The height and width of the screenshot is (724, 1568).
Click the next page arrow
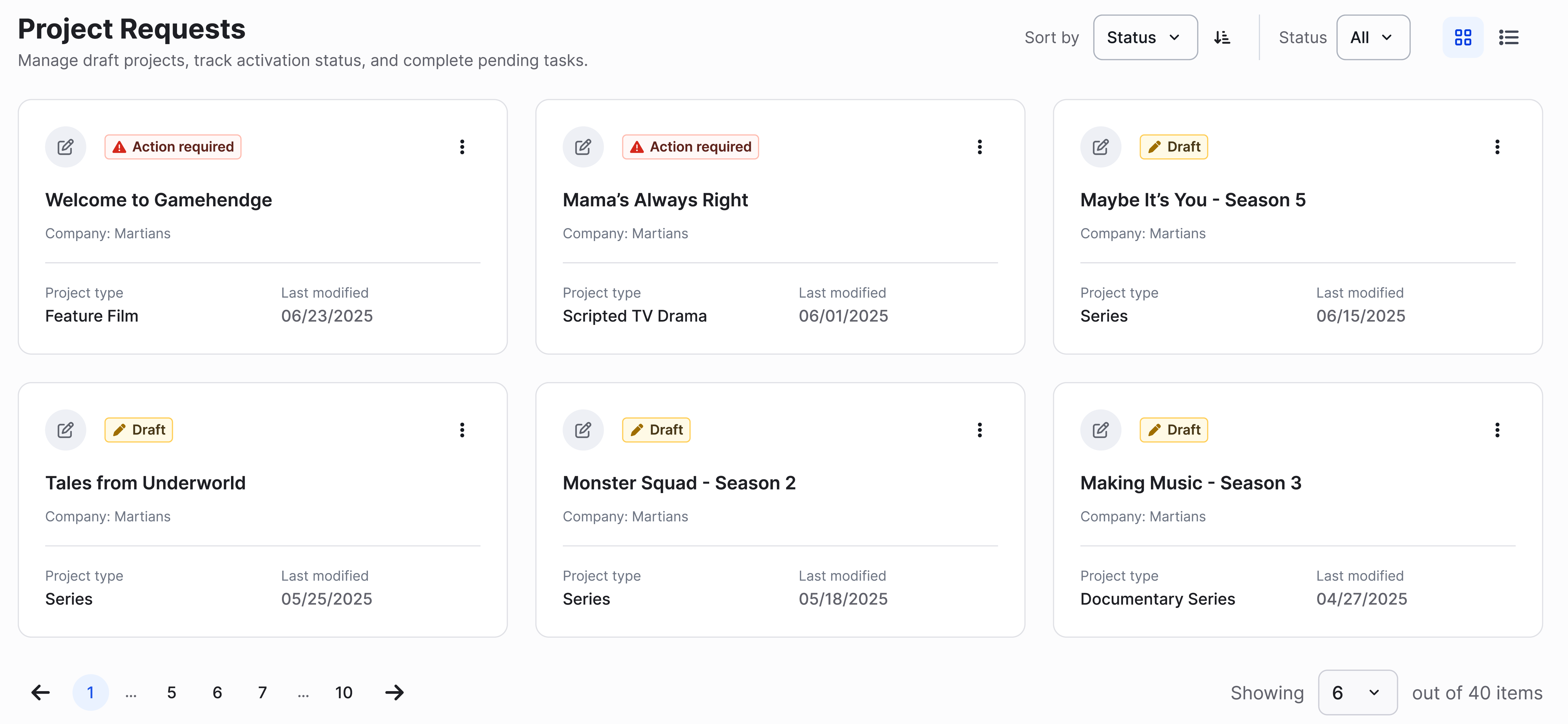(394, 692)
